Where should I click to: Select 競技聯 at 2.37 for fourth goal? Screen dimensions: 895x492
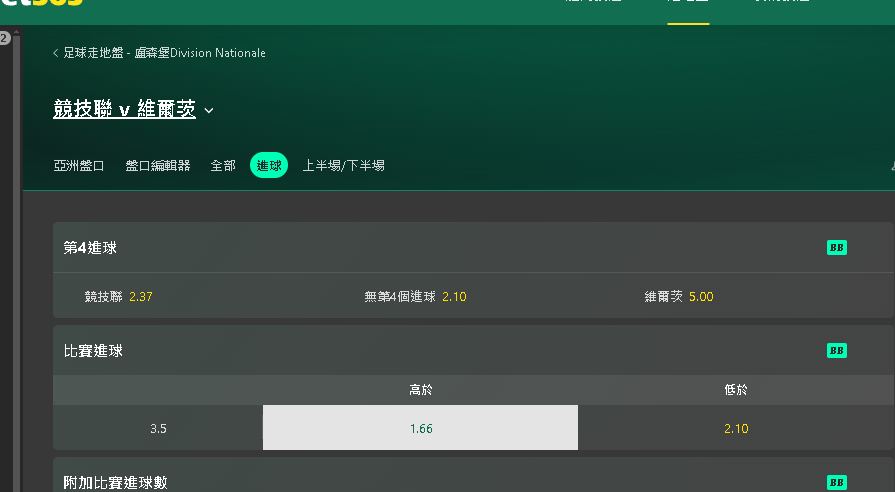118,296
